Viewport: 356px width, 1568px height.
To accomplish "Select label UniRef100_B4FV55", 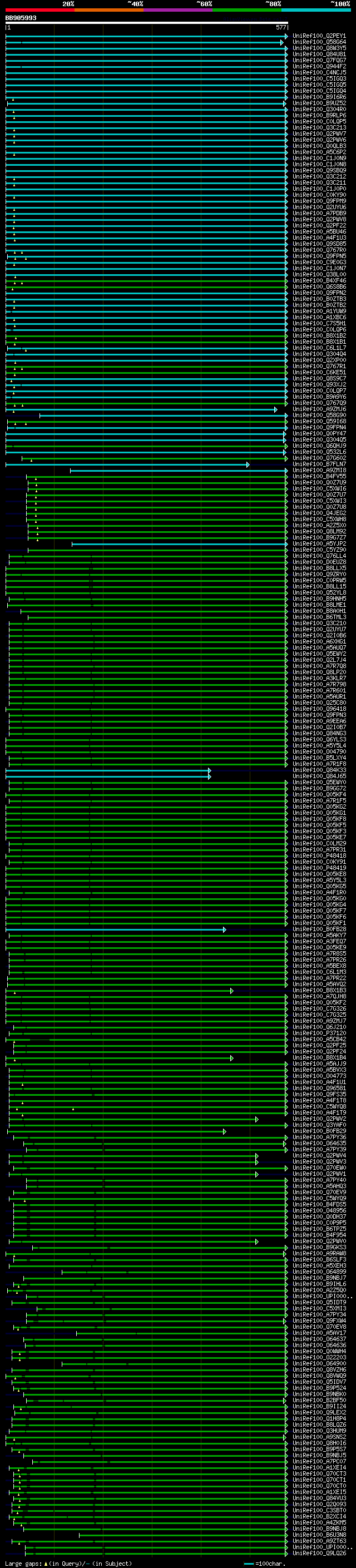I will click(319, 477).
